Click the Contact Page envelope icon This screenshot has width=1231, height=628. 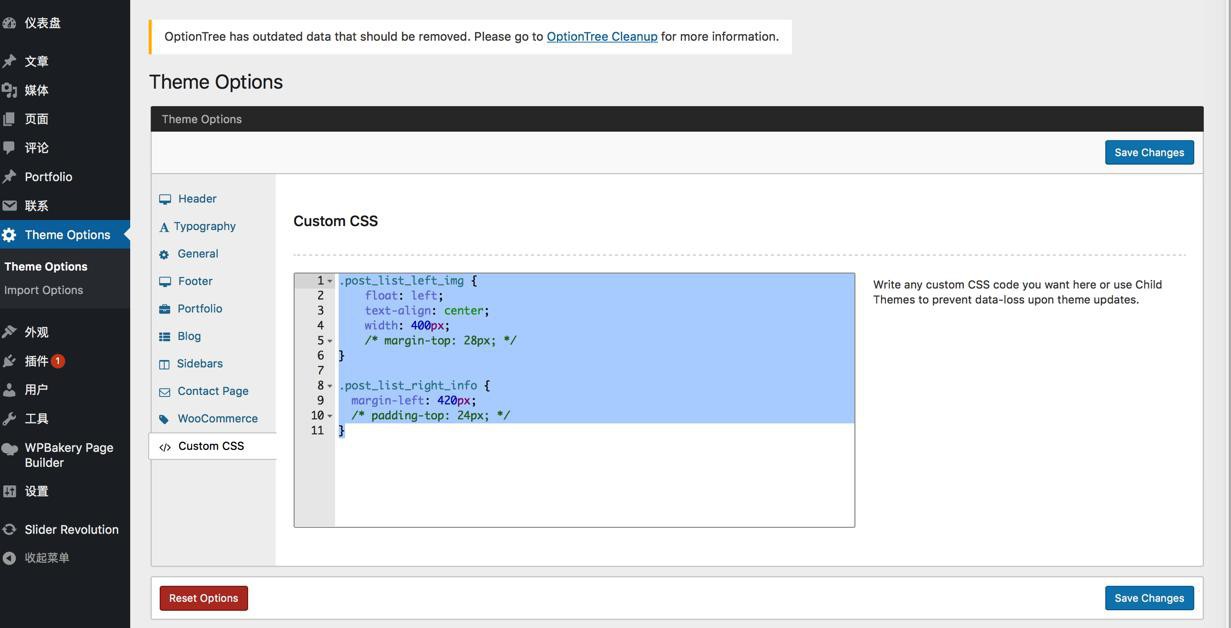pos(165,392)
